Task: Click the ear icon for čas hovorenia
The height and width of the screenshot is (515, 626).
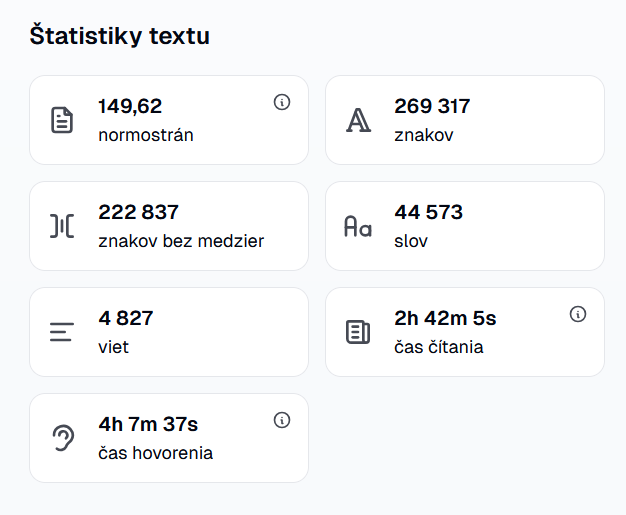Action: [62, 438]
